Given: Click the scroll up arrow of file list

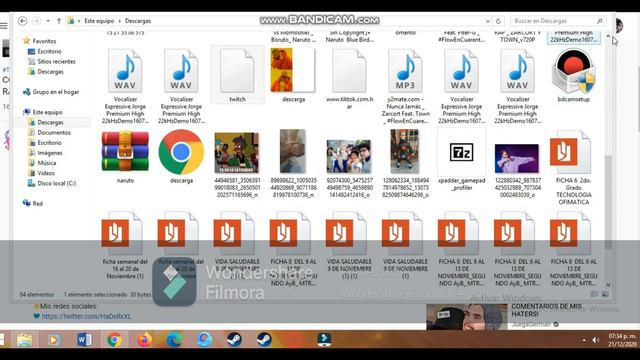Looking at the screenshot, I should 608,36.
